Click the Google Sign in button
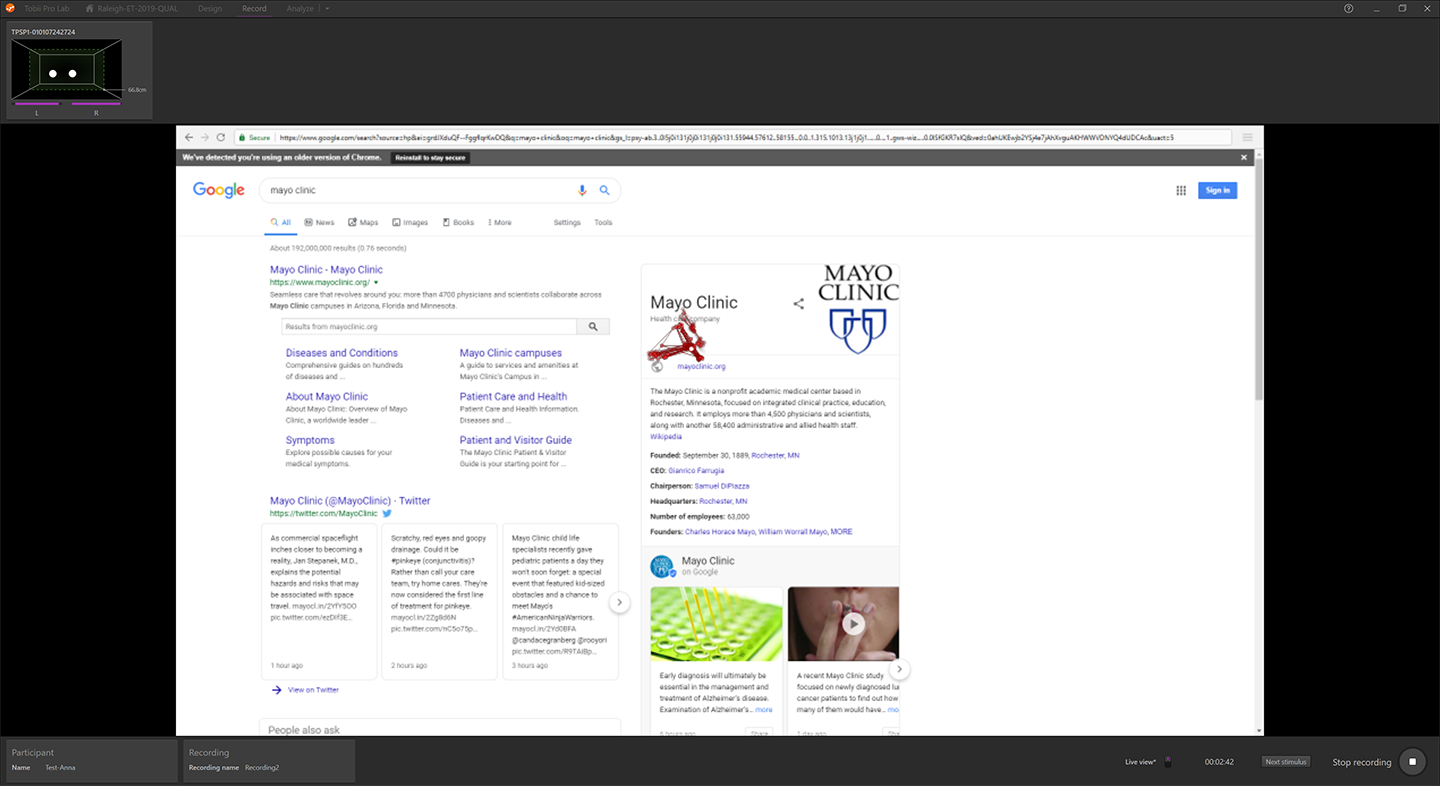Image resolution: width=1440 pixels, height=786 pixels. (x=1217, y=190)
